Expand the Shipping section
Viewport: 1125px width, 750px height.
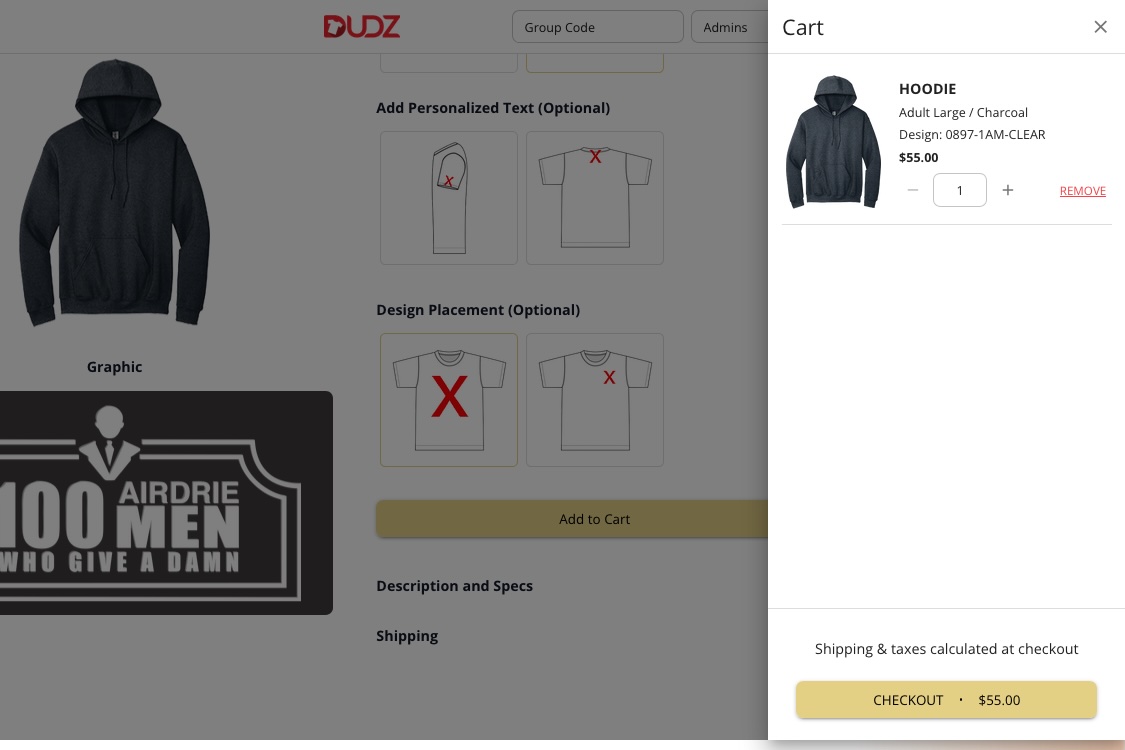click(x=407, y=636)
